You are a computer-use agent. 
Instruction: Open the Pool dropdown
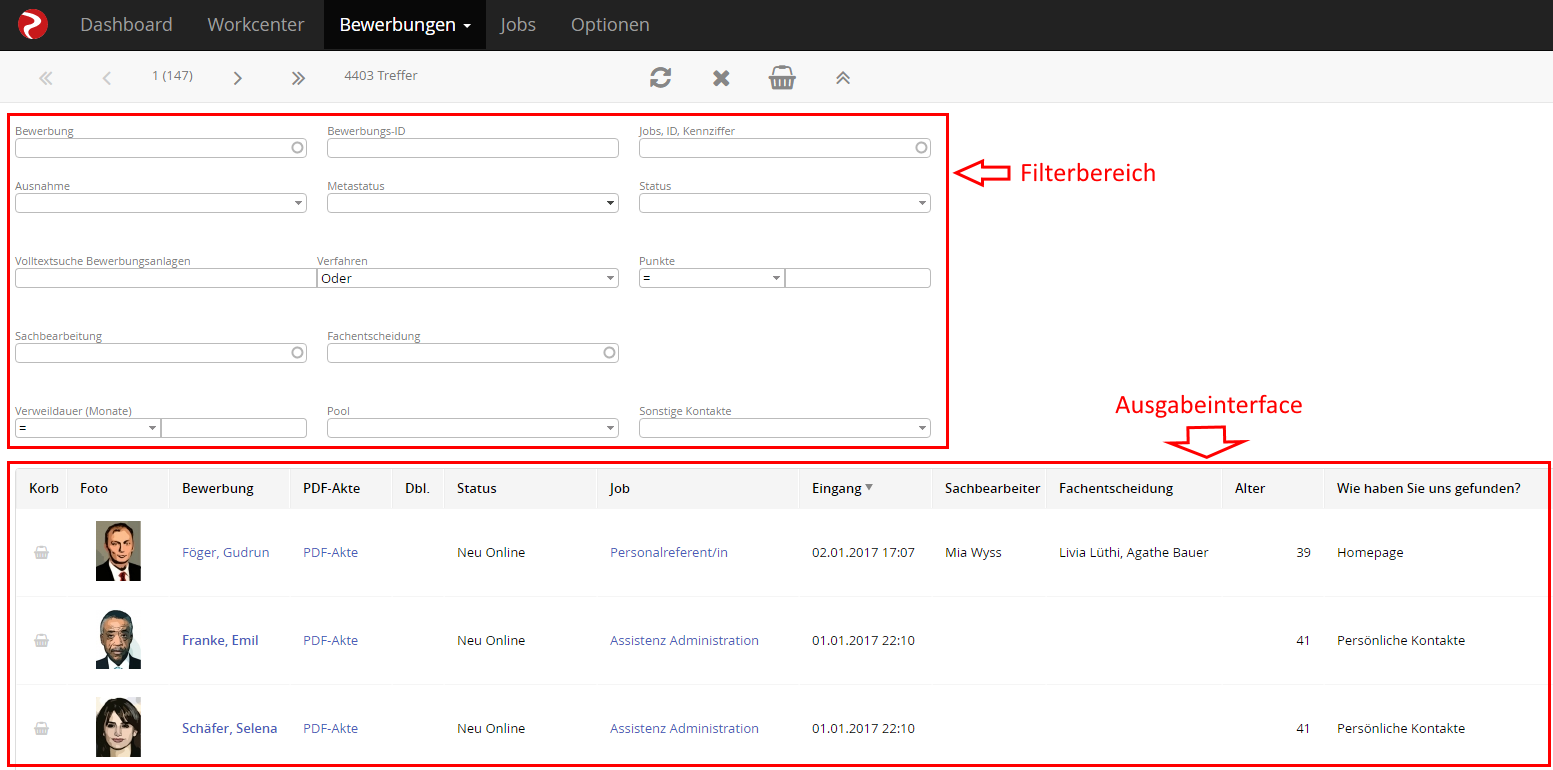tap(473, 428)
